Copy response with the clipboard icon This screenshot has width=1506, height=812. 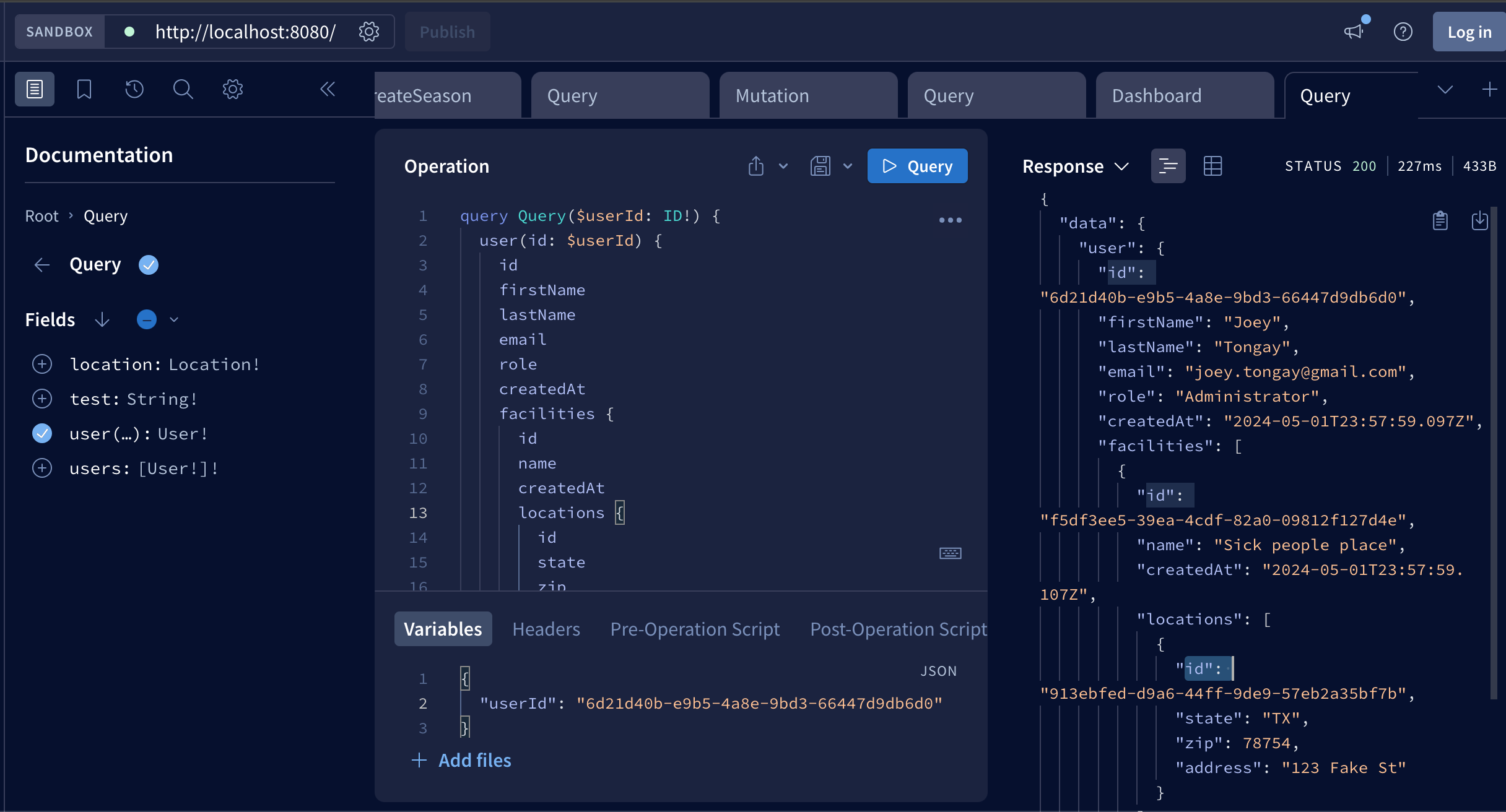click(1440, 220)
